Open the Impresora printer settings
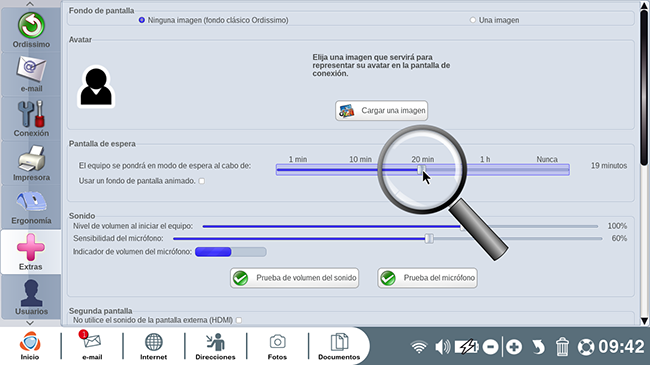The width and height of the screenshot is (650, 365). point(31,163)
